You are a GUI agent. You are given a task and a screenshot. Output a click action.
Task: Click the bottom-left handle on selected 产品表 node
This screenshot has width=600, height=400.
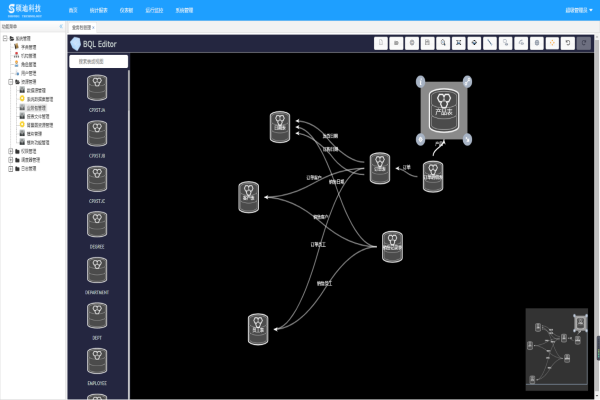click(x=421, y=139)
